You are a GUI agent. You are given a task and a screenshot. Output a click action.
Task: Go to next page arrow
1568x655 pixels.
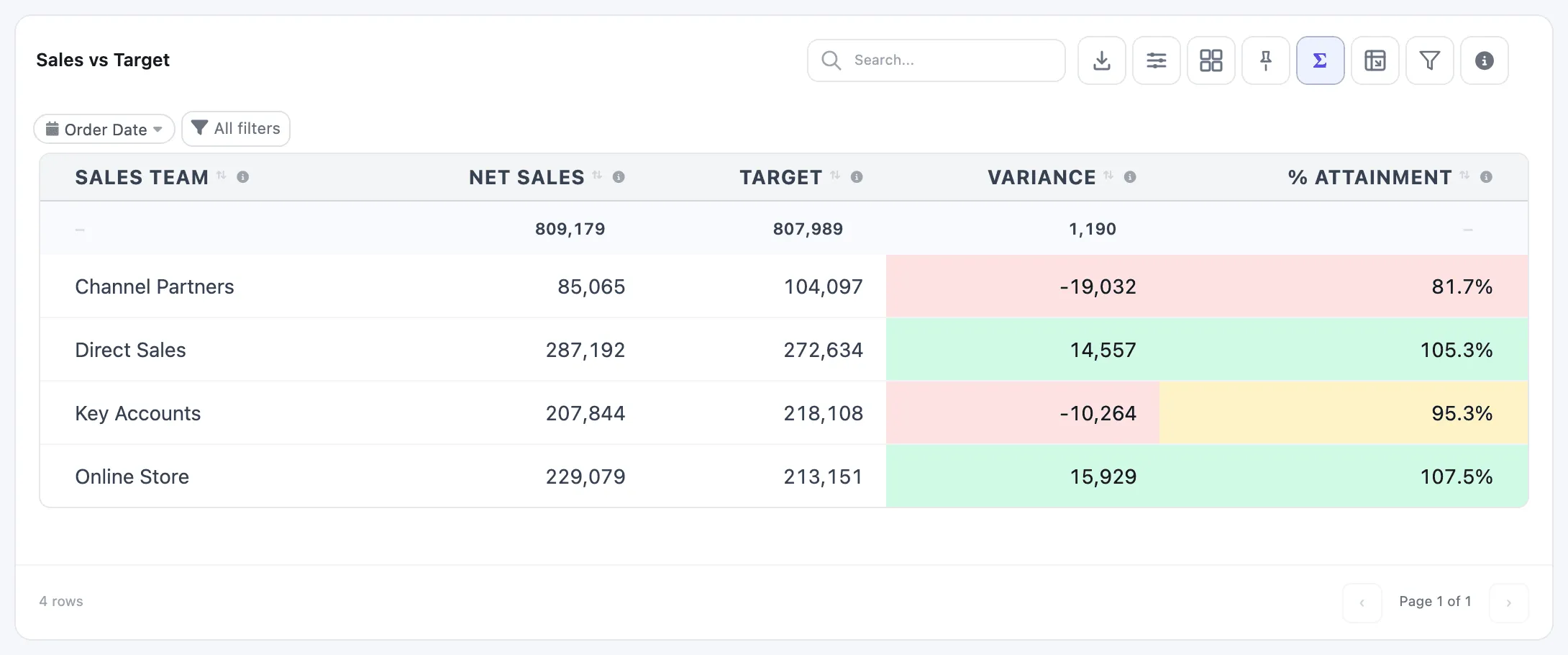(x=1508, y=602)
